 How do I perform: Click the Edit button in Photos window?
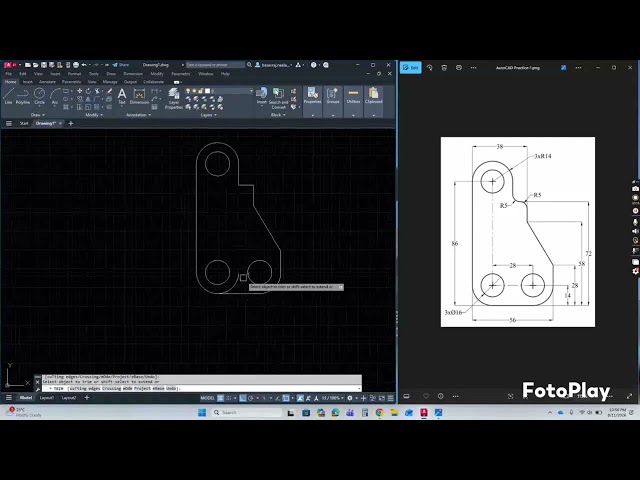tap(411, 68)
